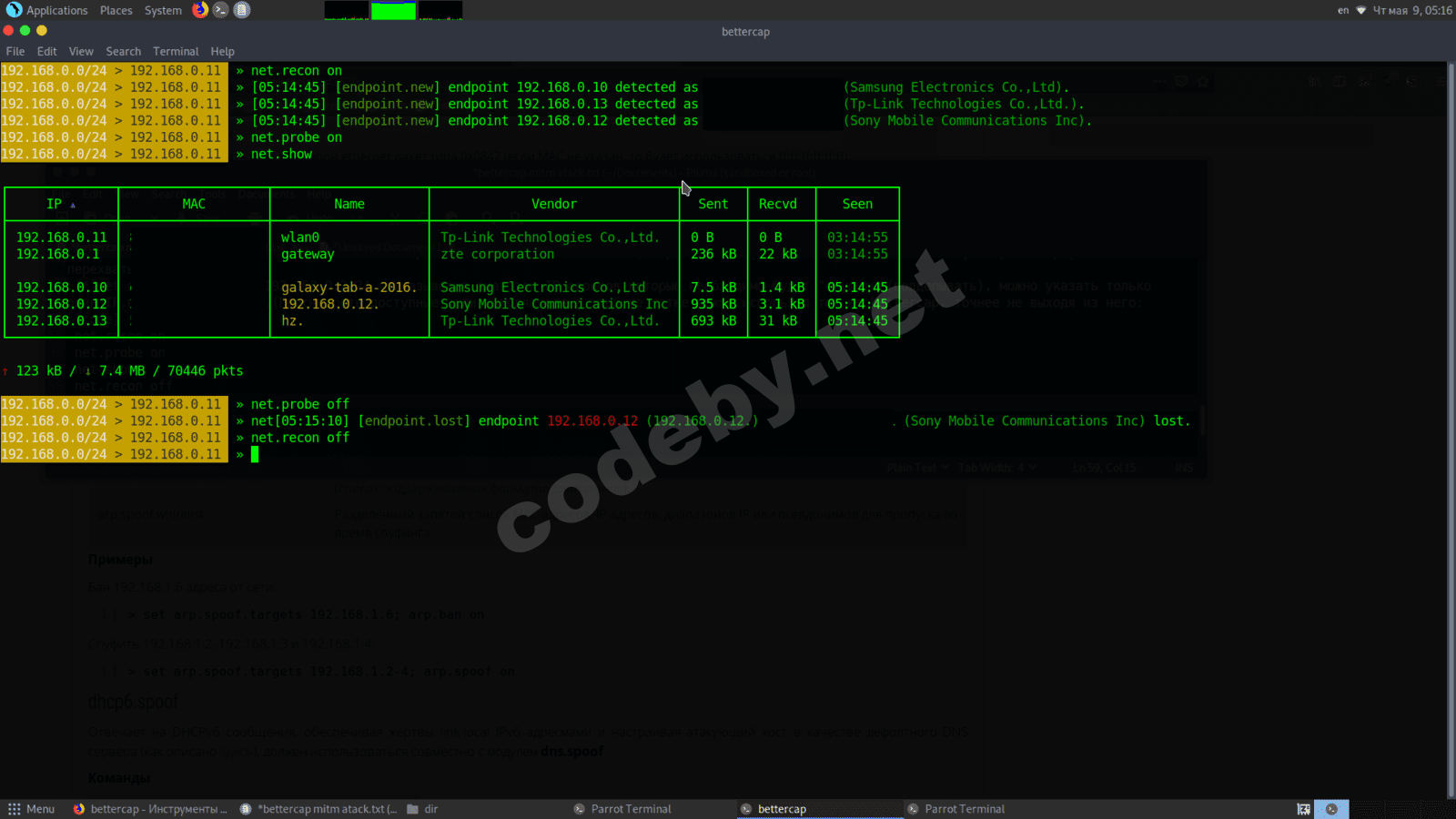Click the Vendor column header
Viewport: 1456px width, 819px height.
[x=554, y=204]
